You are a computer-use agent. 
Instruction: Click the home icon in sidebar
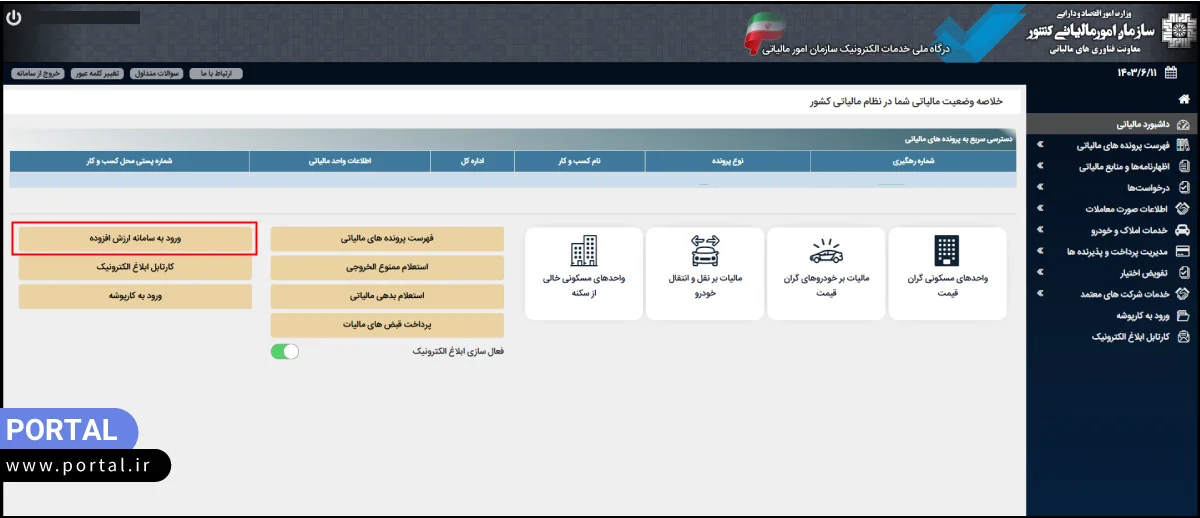pos(1184,99)
